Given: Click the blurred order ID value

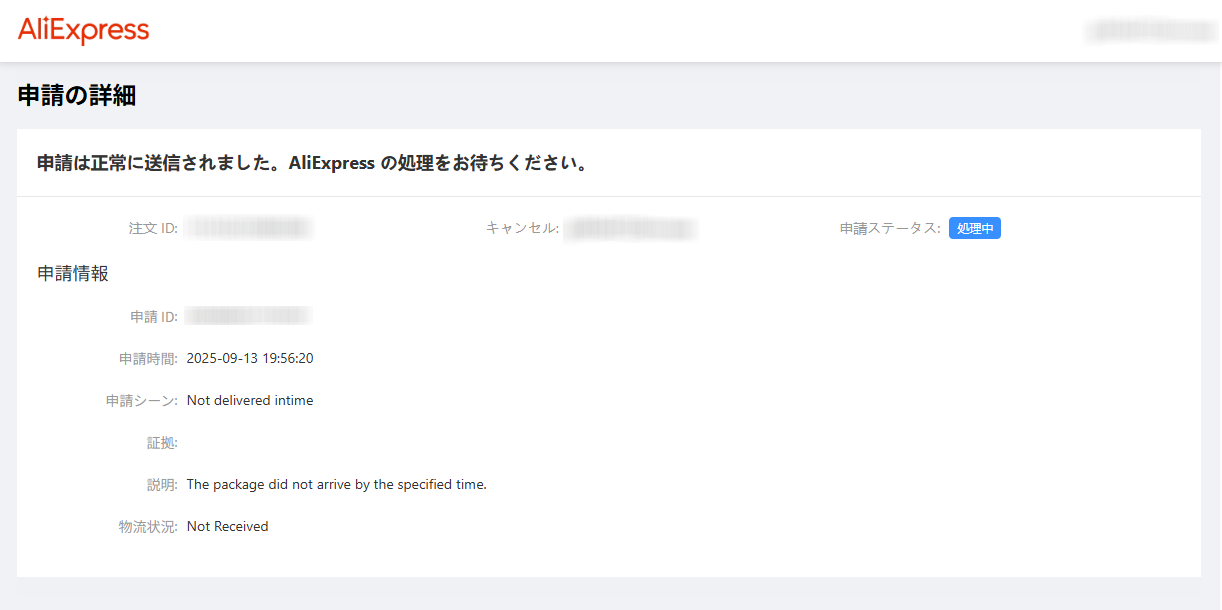Looking at the screenshot, I should [x=249, y=228].
